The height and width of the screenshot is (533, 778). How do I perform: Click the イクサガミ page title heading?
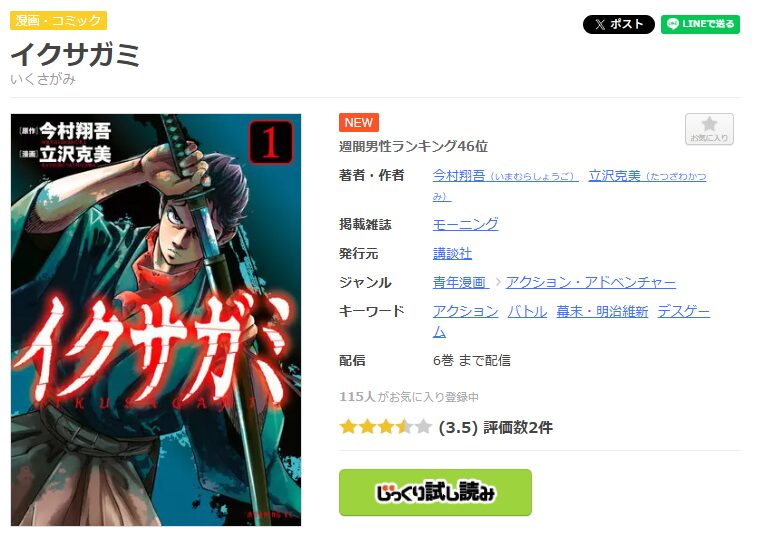[x=75, y=54]
